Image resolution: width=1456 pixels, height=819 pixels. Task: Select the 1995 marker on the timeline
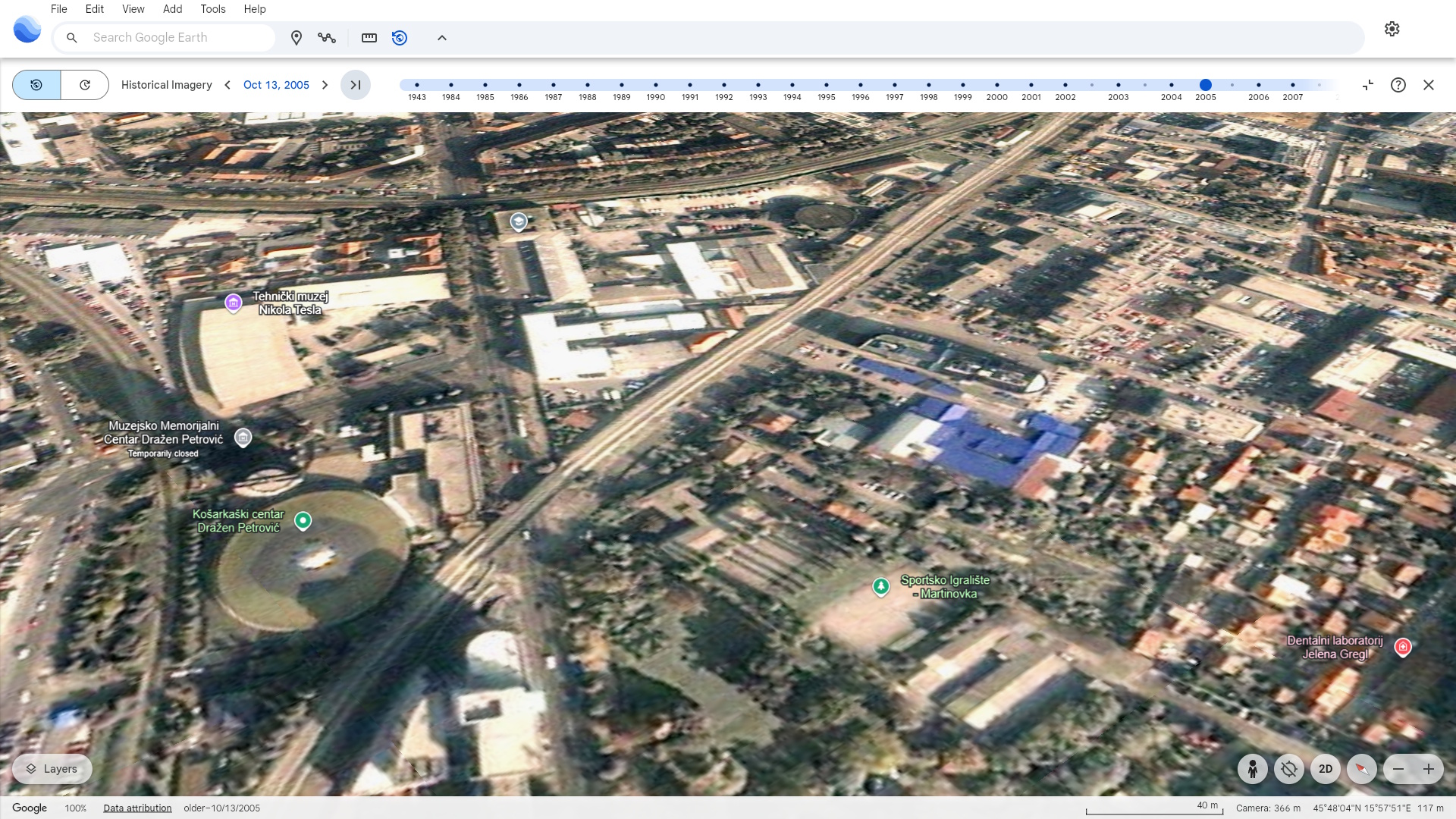826,85
